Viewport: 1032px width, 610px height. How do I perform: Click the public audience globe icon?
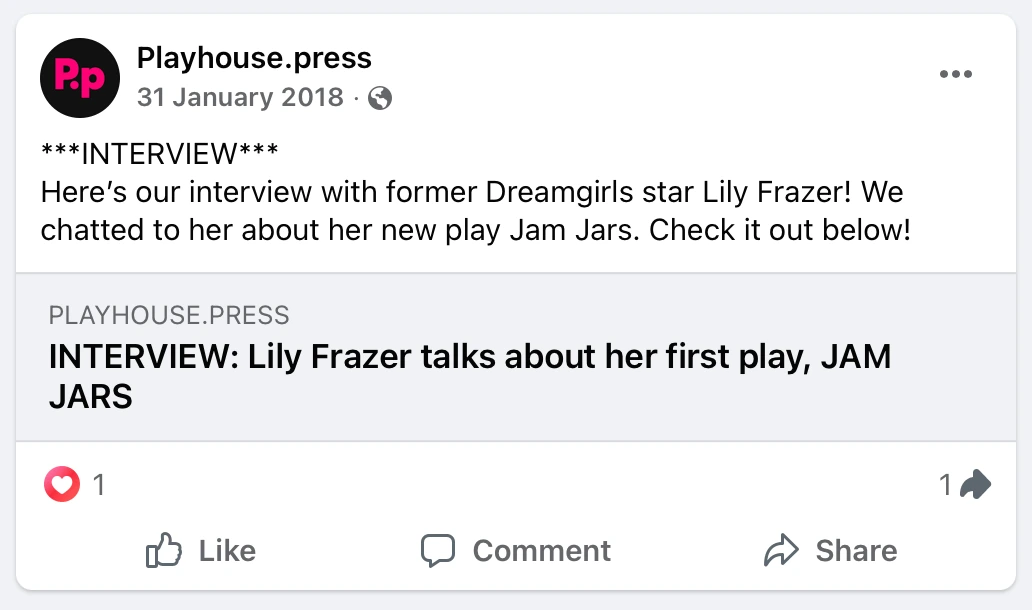click(380, 98)
